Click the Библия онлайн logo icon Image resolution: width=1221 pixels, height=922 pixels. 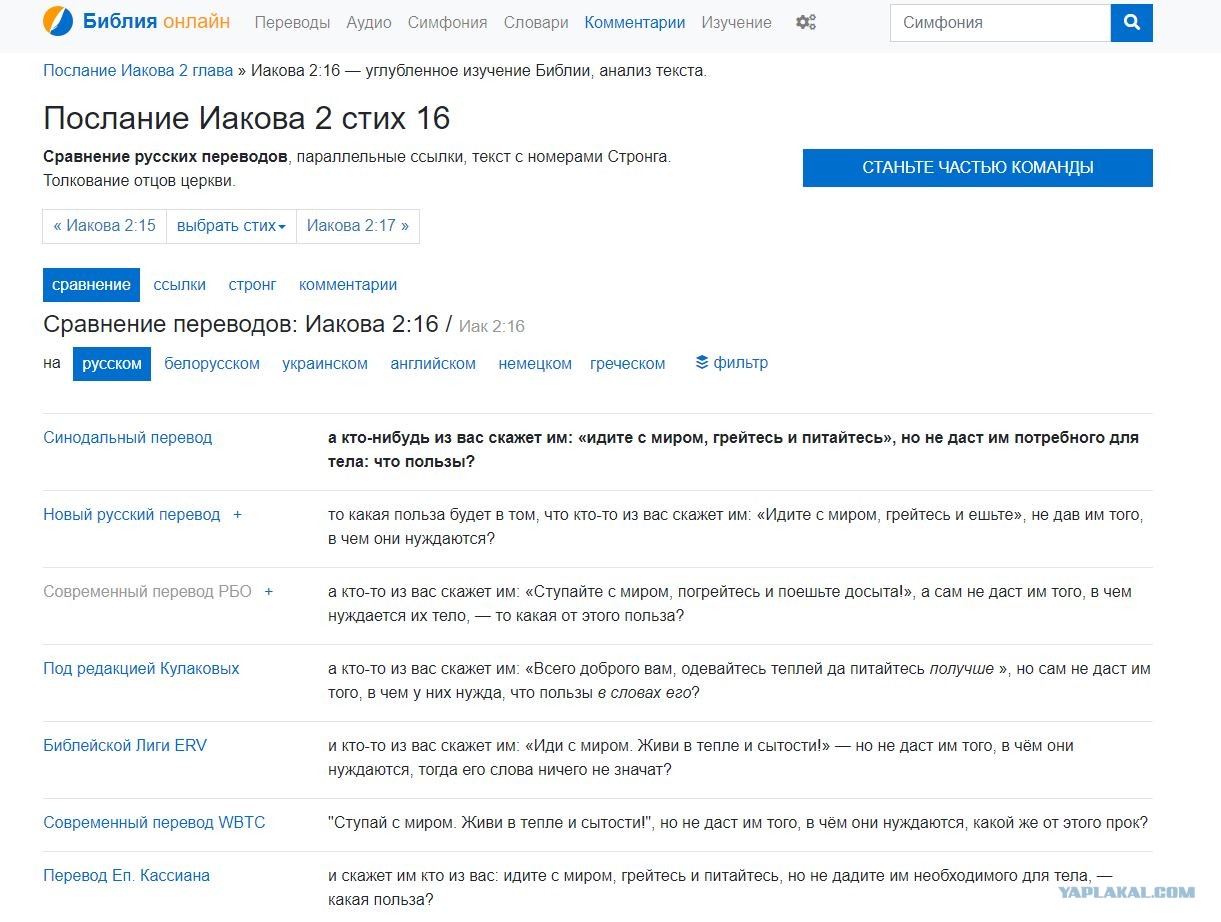tap(58, 21)
